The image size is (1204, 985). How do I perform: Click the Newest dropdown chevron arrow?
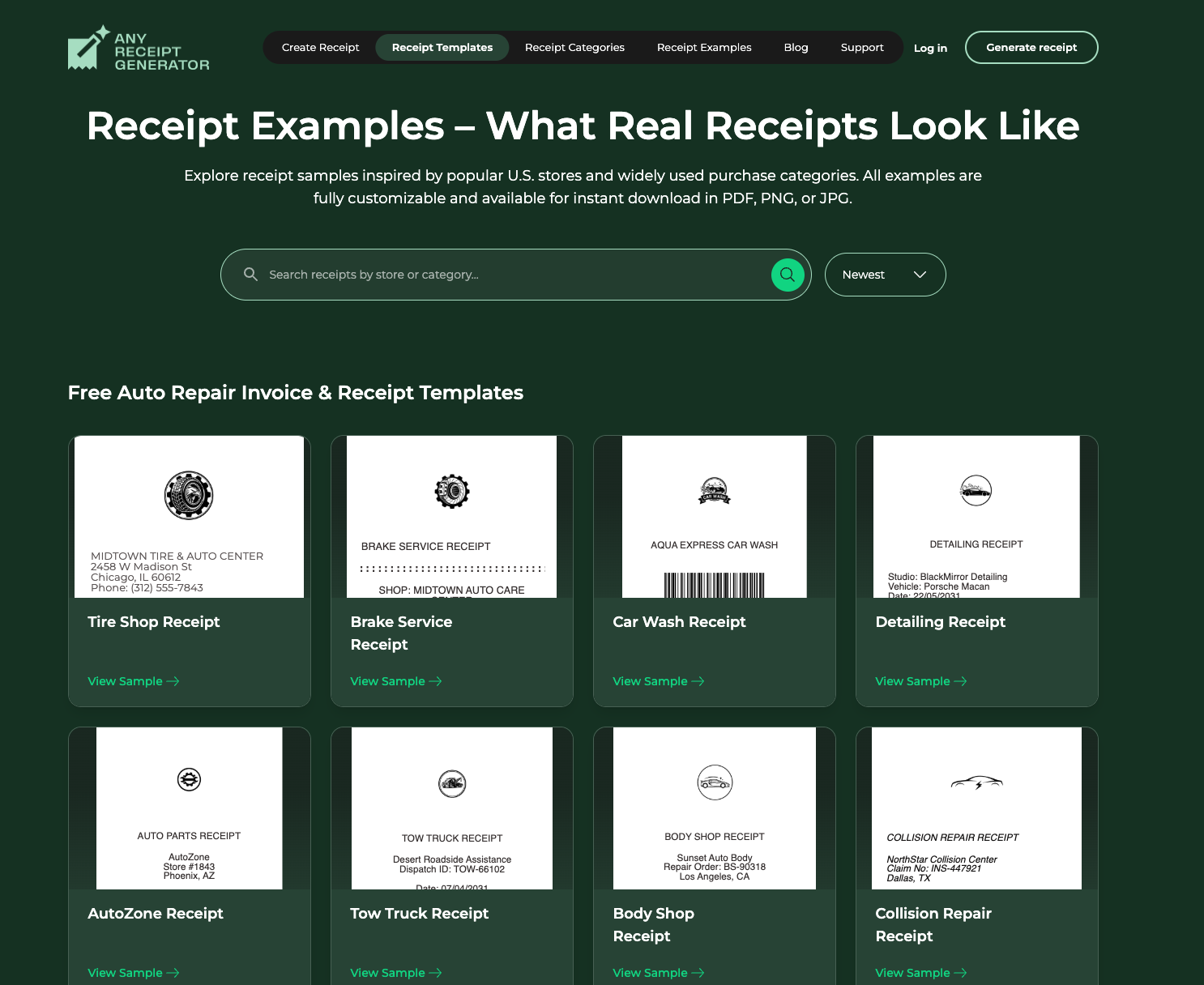click(920, 275)
